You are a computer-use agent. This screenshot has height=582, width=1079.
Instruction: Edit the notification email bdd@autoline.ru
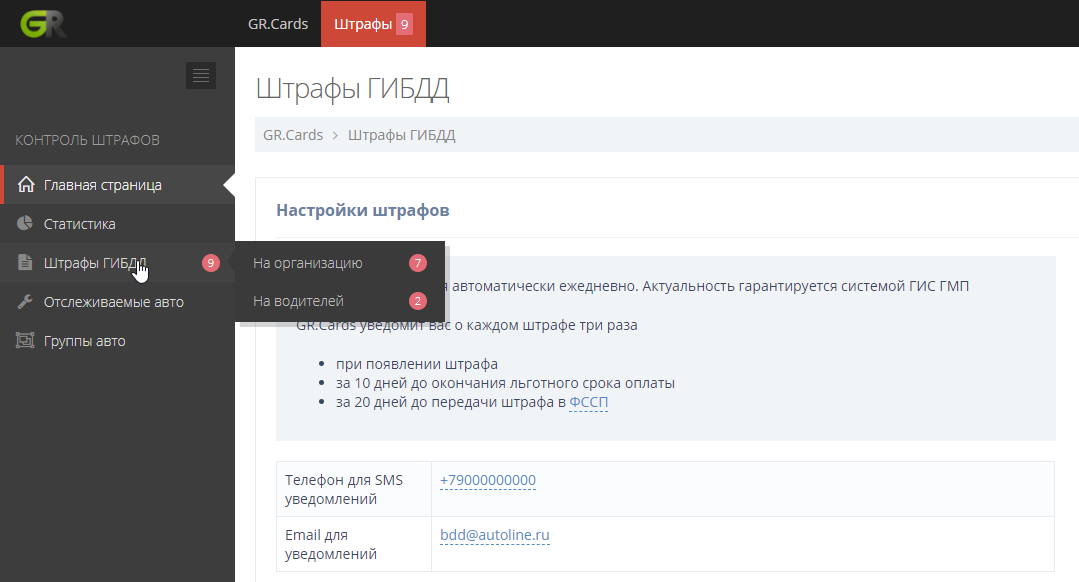[x=495, y=535]
